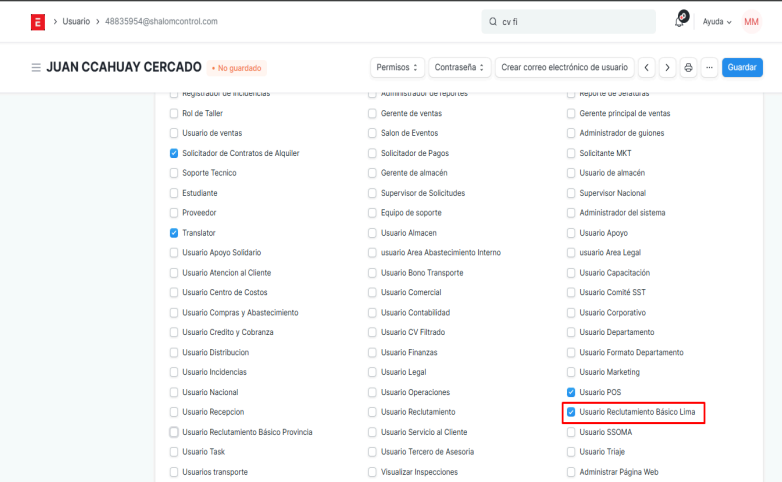Click Crear correo electrónico de usuario

click(x=565, y=67)
